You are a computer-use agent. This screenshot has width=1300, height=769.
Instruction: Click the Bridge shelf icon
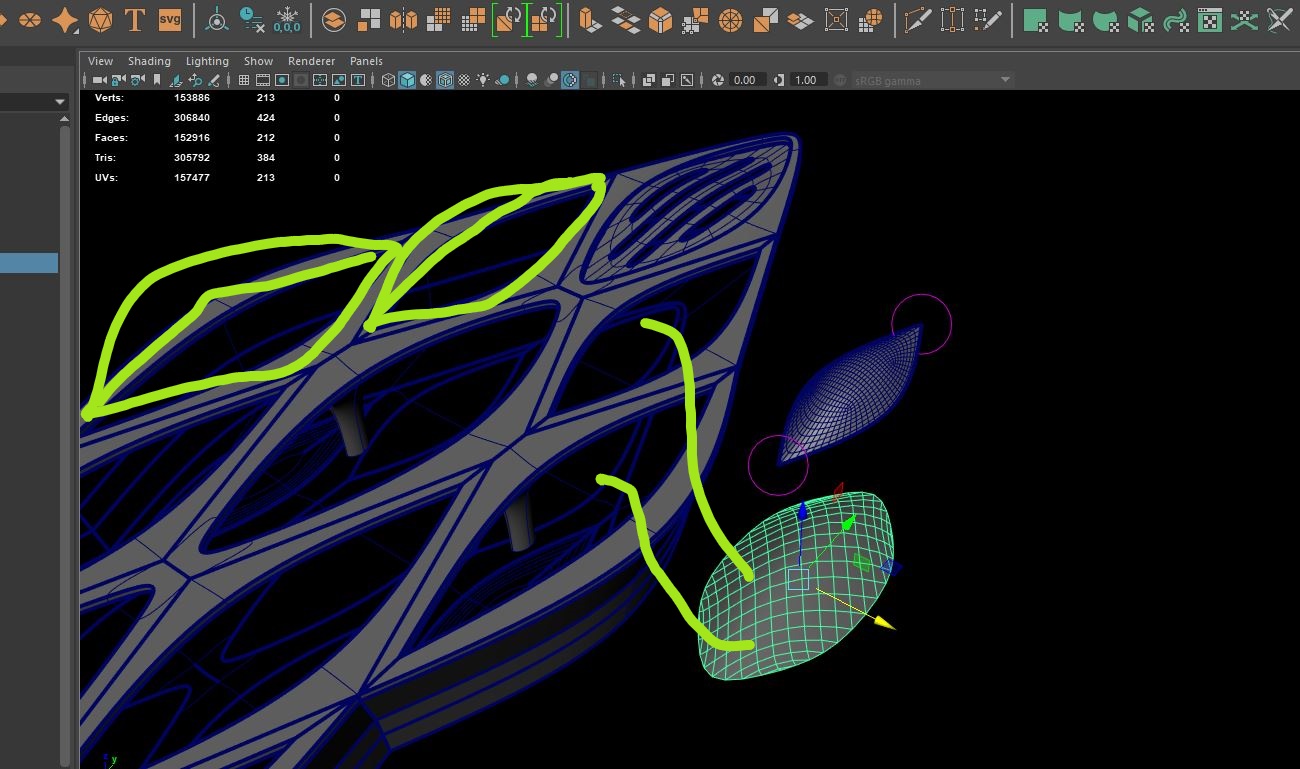[626, 19]
